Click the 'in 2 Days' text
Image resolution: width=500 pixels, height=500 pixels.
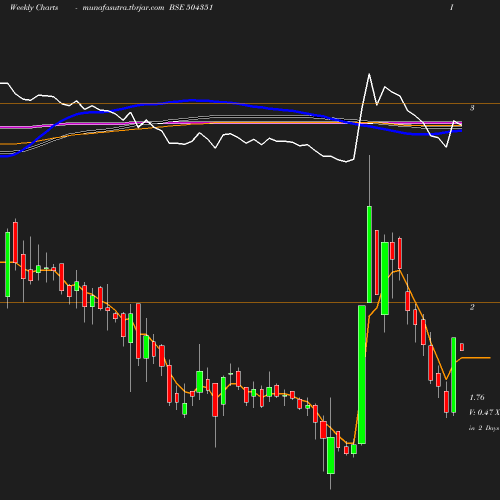484,428
